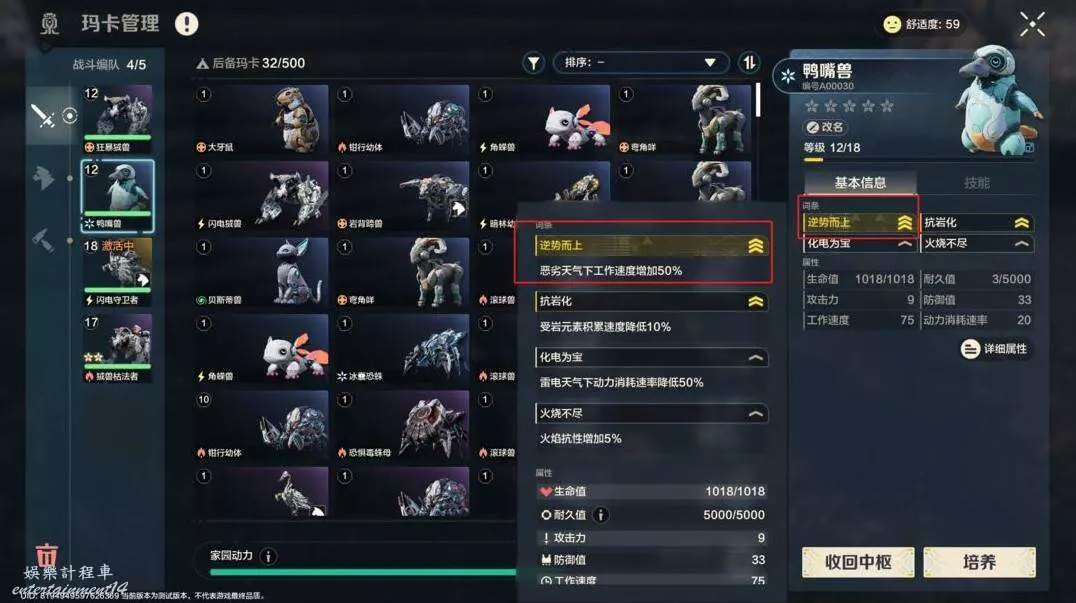Click the exclamation help icon by 玛卡管理
Viewport: 1076px width, 603px height.
(186, 24)
